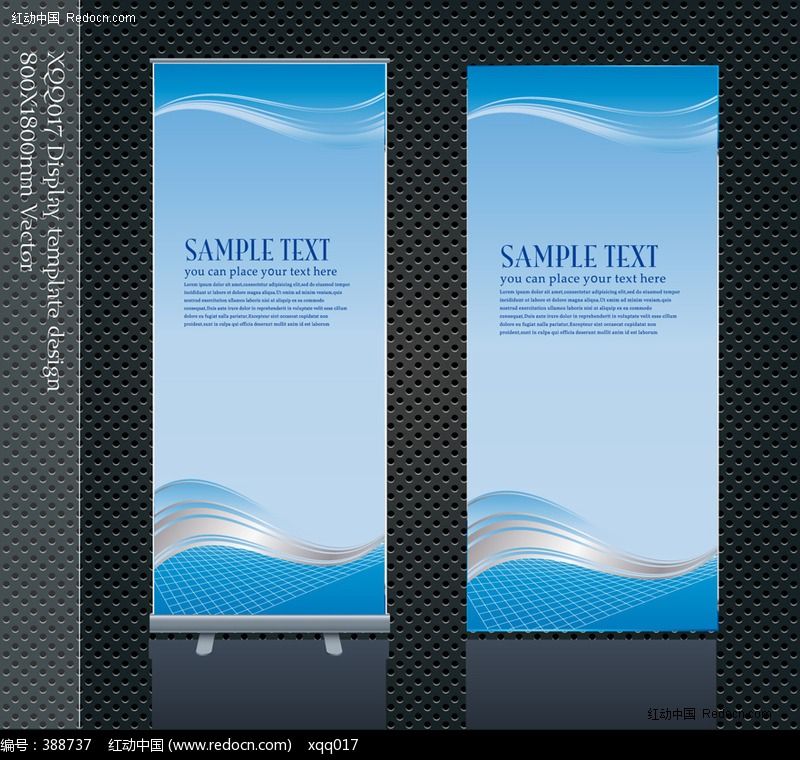Select "you can place your text here" on the right banner
Screen dimensions: 800x760
coord(583,279)
